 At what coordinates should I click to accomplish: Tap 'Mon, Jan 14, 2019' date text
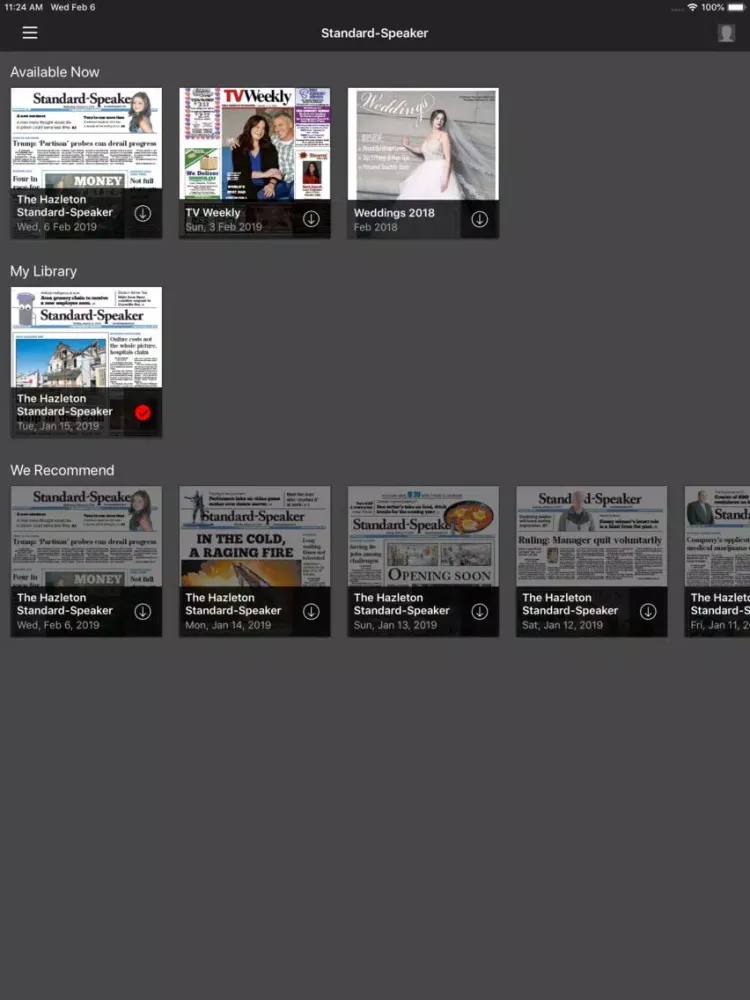[228, 625]
